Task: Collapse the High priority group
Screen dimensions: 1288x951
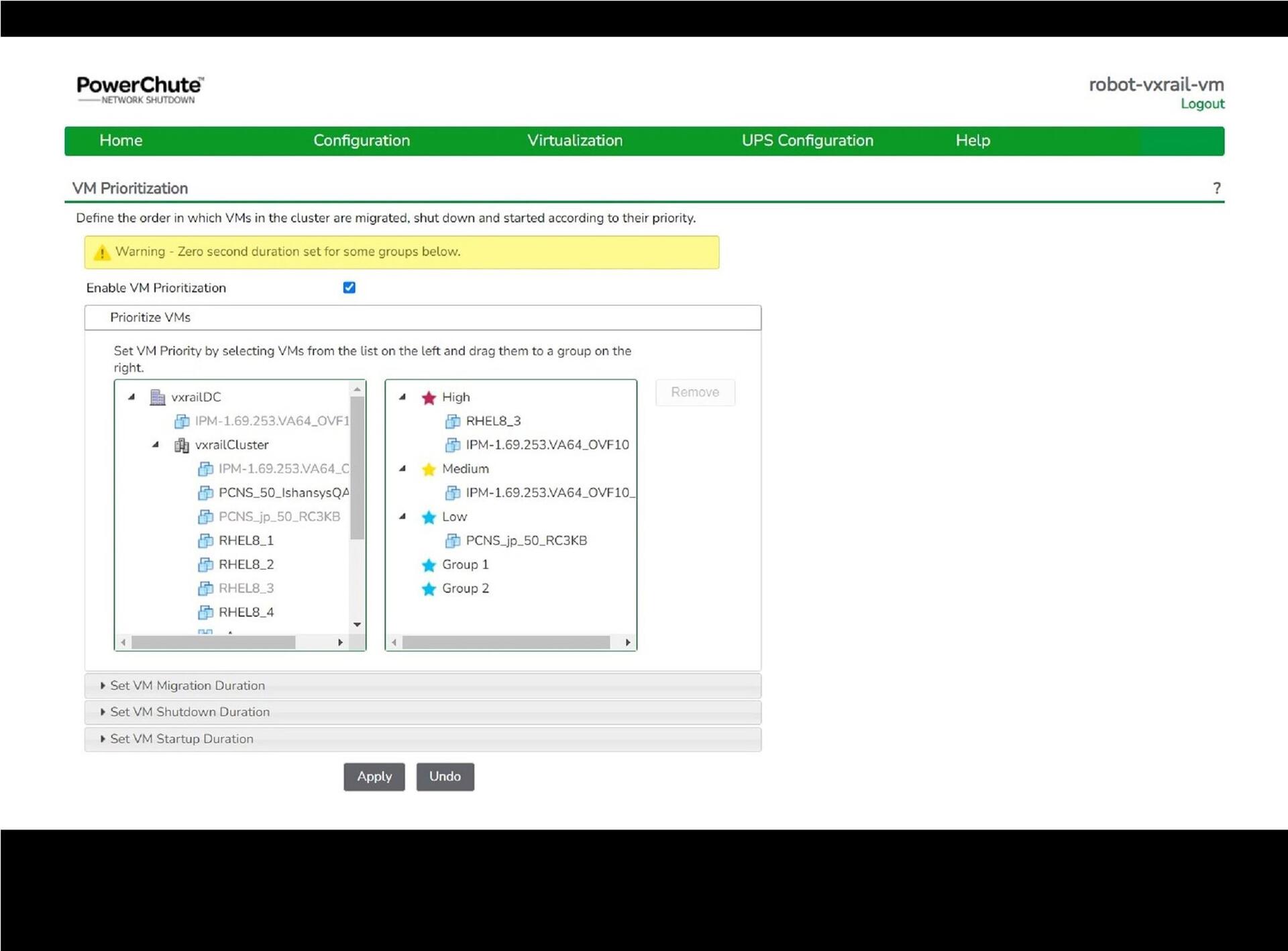Action: 402,397
